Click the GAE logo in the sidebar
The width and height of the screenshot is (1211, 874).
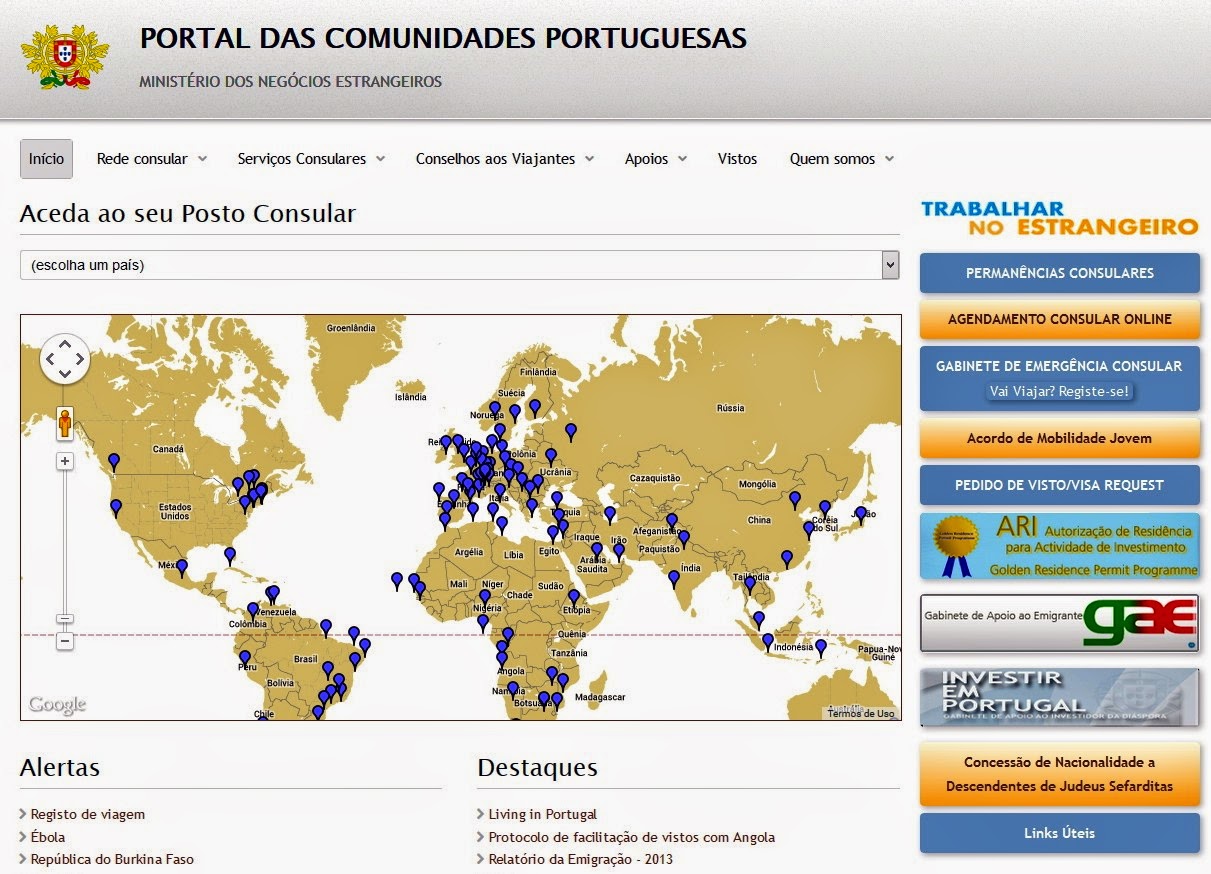(1139, 621)
